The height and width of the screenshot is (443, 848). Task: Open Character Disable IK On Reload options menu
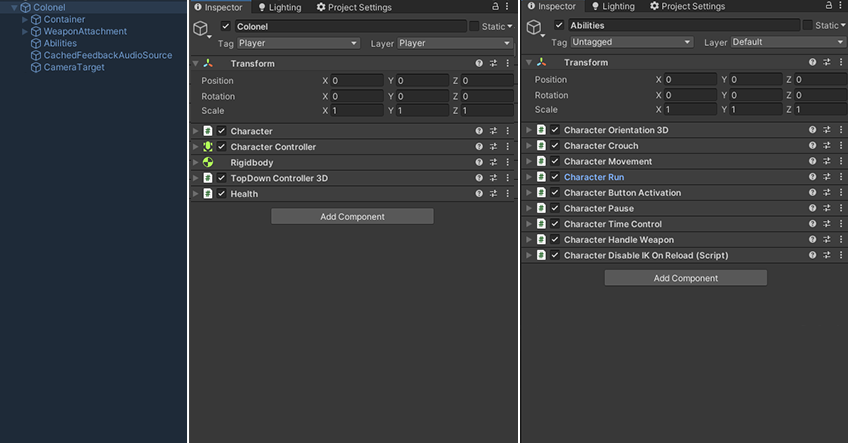pos(841,255)
